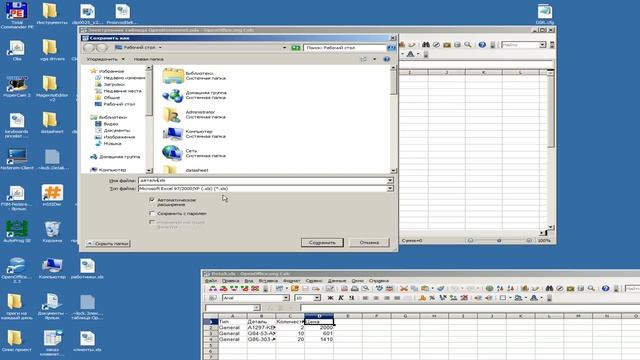Image resolution: width=640 pixels, height=360 pixels.
Task: Expand the file name history dropdown
Action: pyautogui.click(x=390, y=180)
